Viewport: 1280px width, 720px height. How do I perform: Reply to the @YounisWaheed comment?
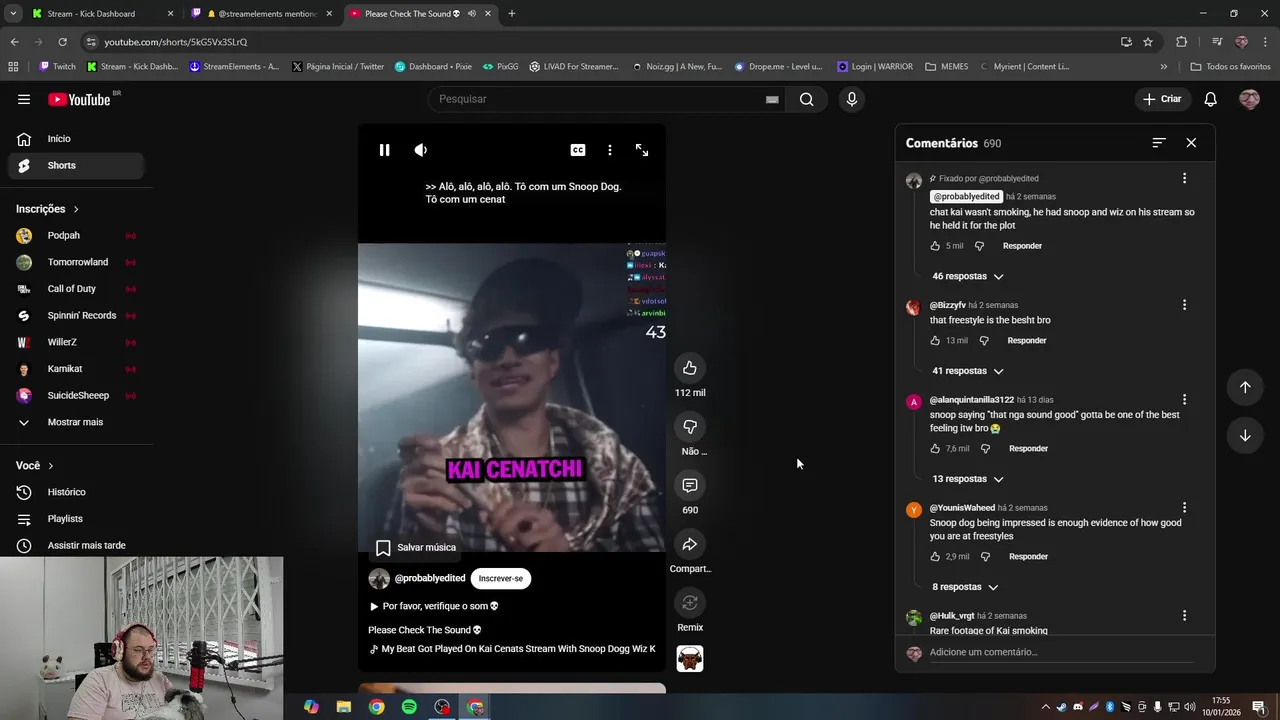1028,557
